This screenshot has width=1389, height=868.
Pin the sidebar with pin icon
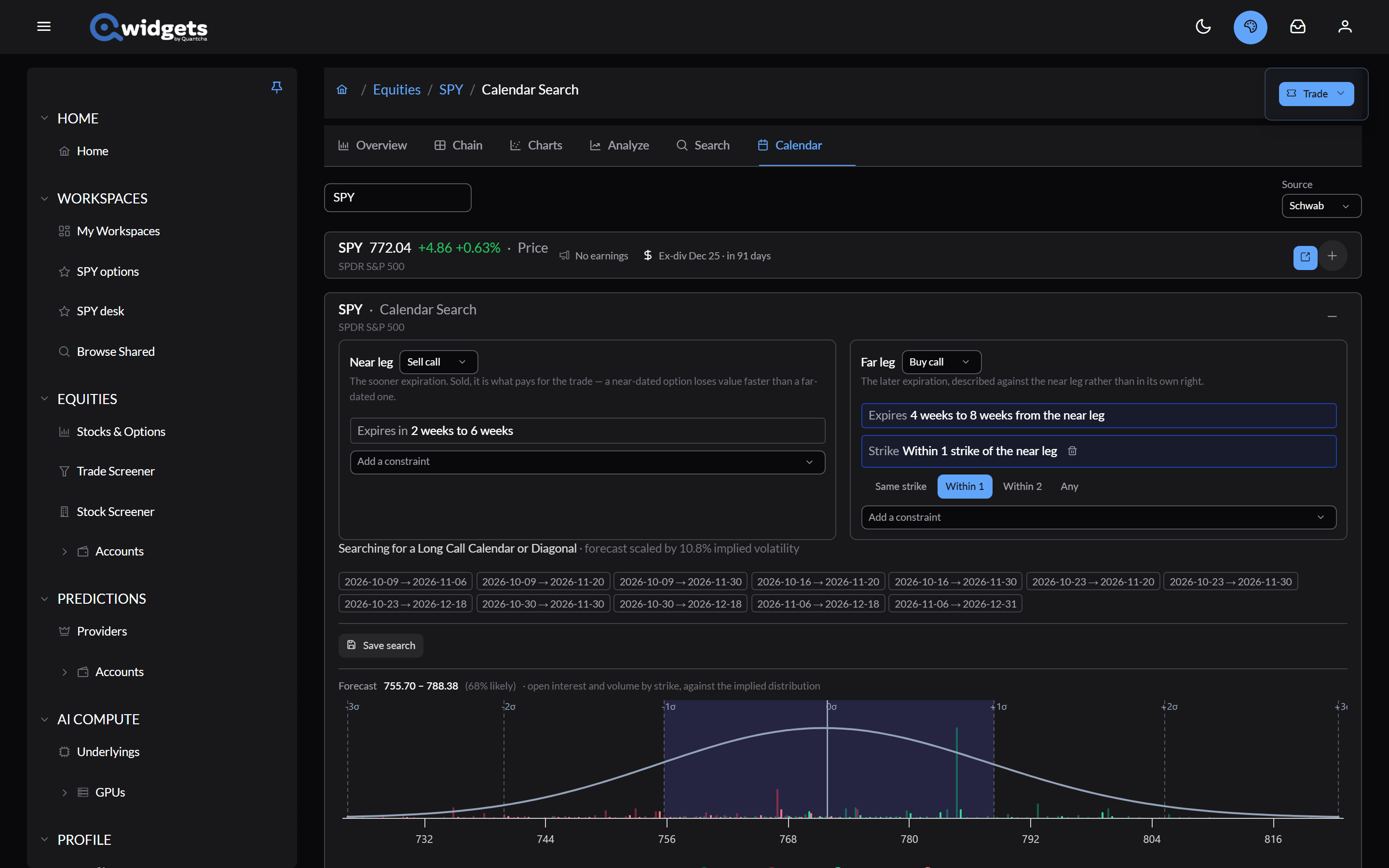(x=277, y=87)
